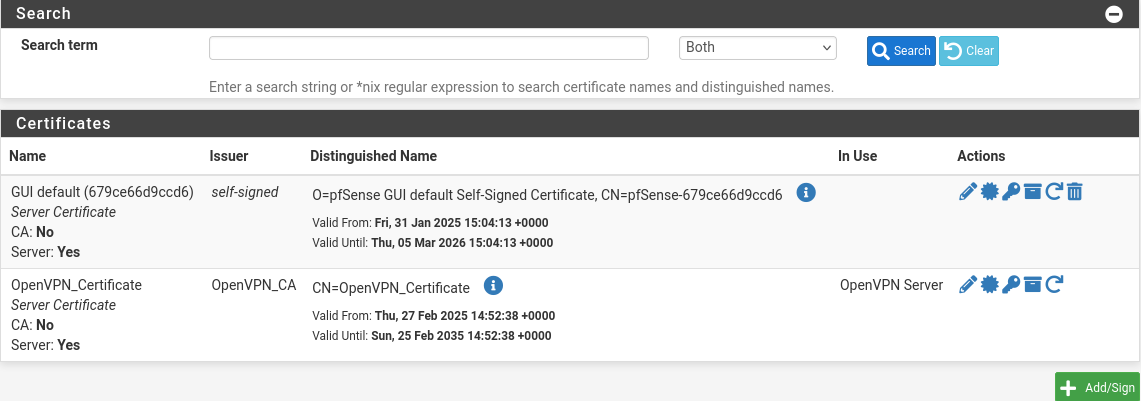
Task: Collapse the Search panel
Action: pos(1113,14)
